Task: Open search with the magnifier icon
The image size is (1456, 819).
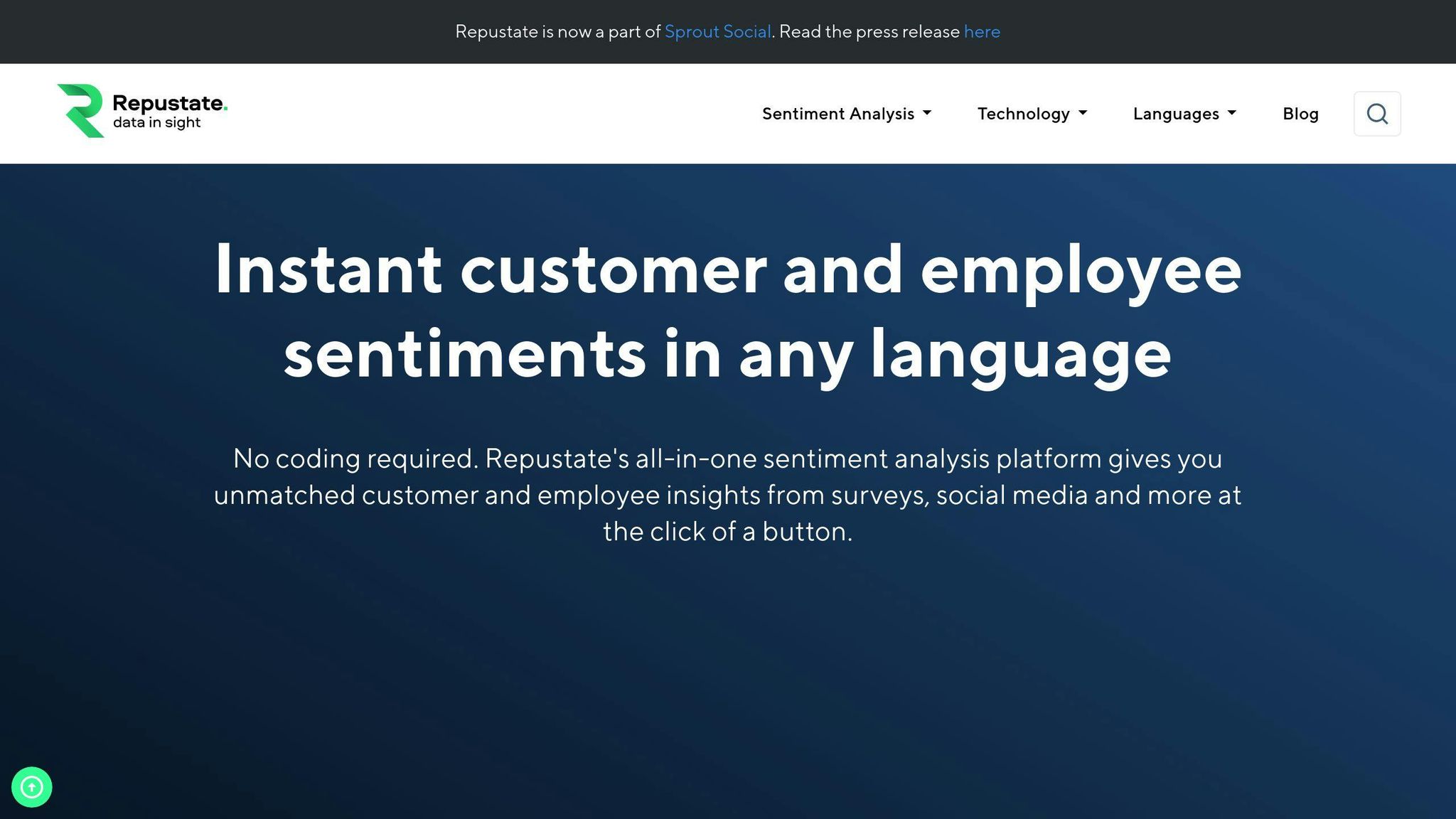Action: [x=1376, y=114]
